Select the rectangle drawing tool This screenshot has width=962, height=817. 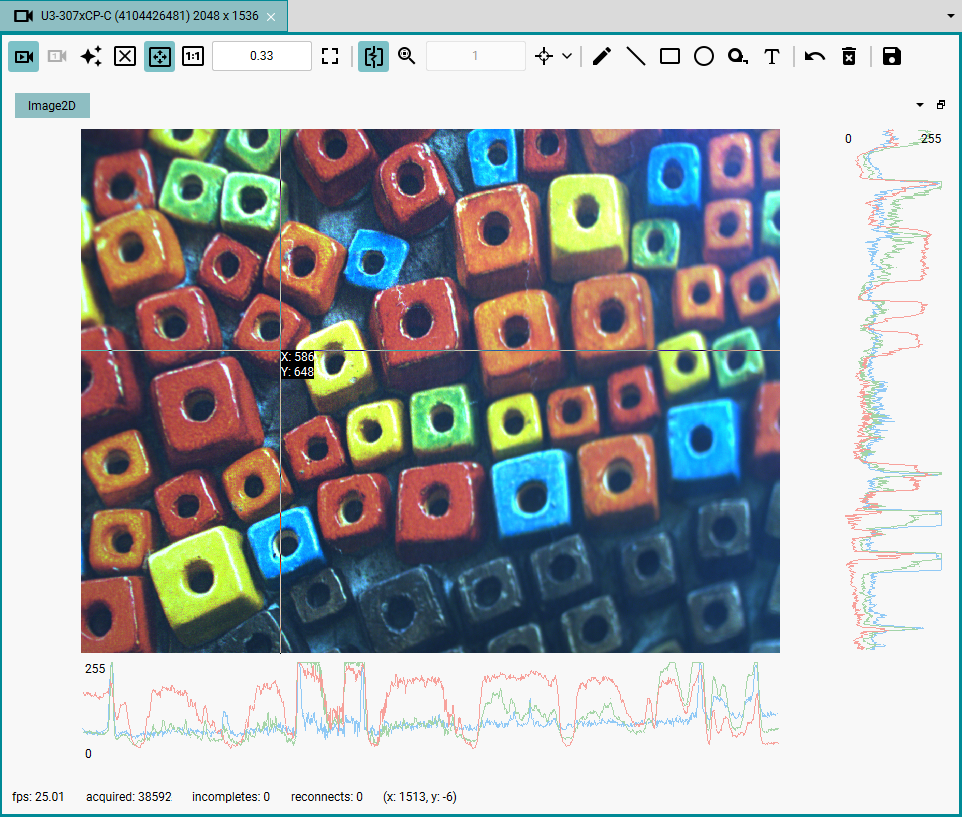(670, 56)
